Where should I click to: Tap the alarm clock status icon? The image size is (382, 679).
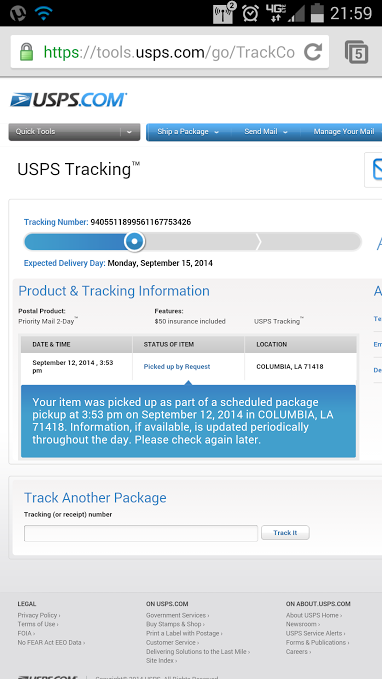250,13
